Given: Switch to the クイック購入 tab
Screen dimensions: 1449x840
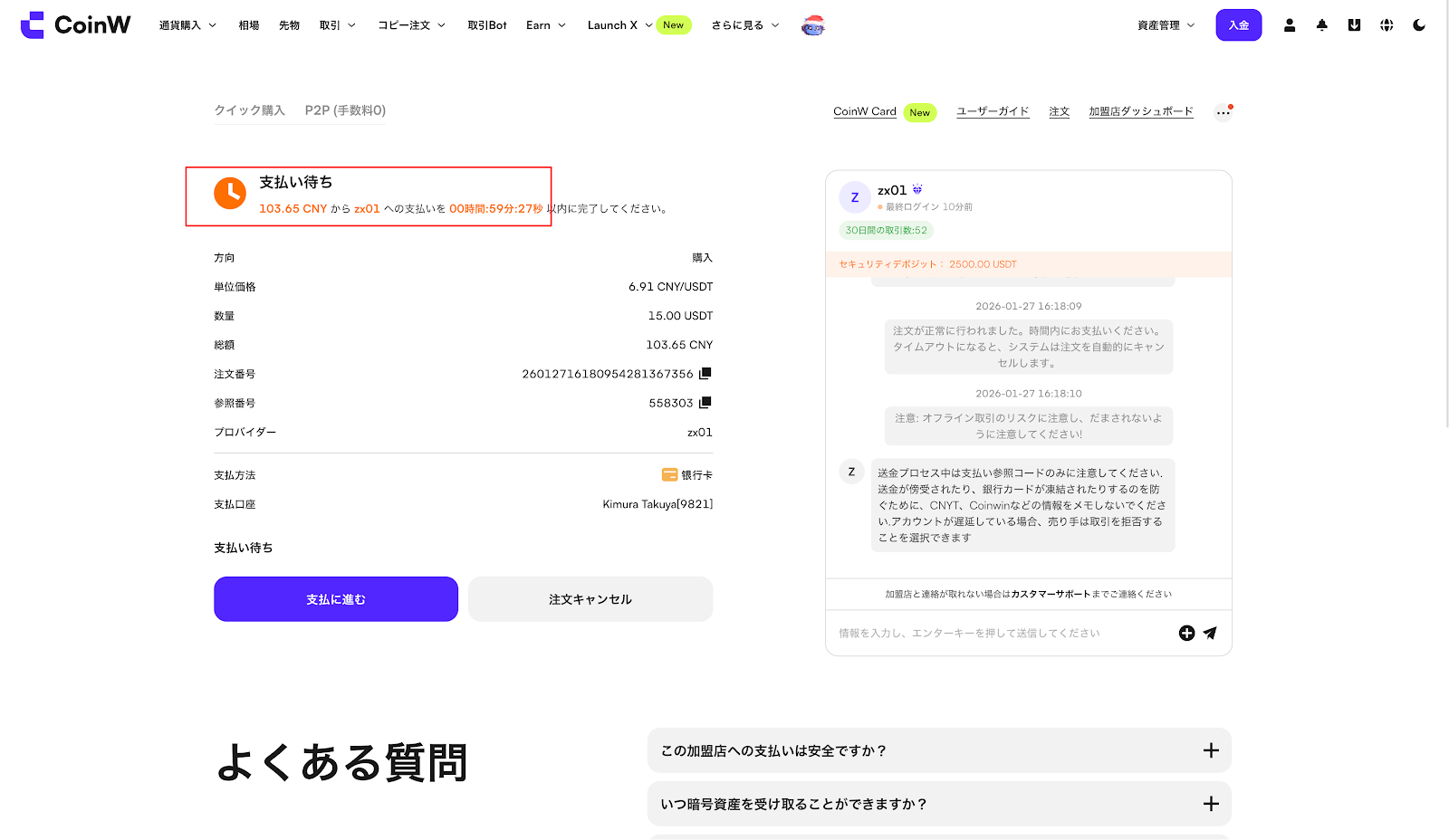Looking at the screenshot, I should [249, 110].
